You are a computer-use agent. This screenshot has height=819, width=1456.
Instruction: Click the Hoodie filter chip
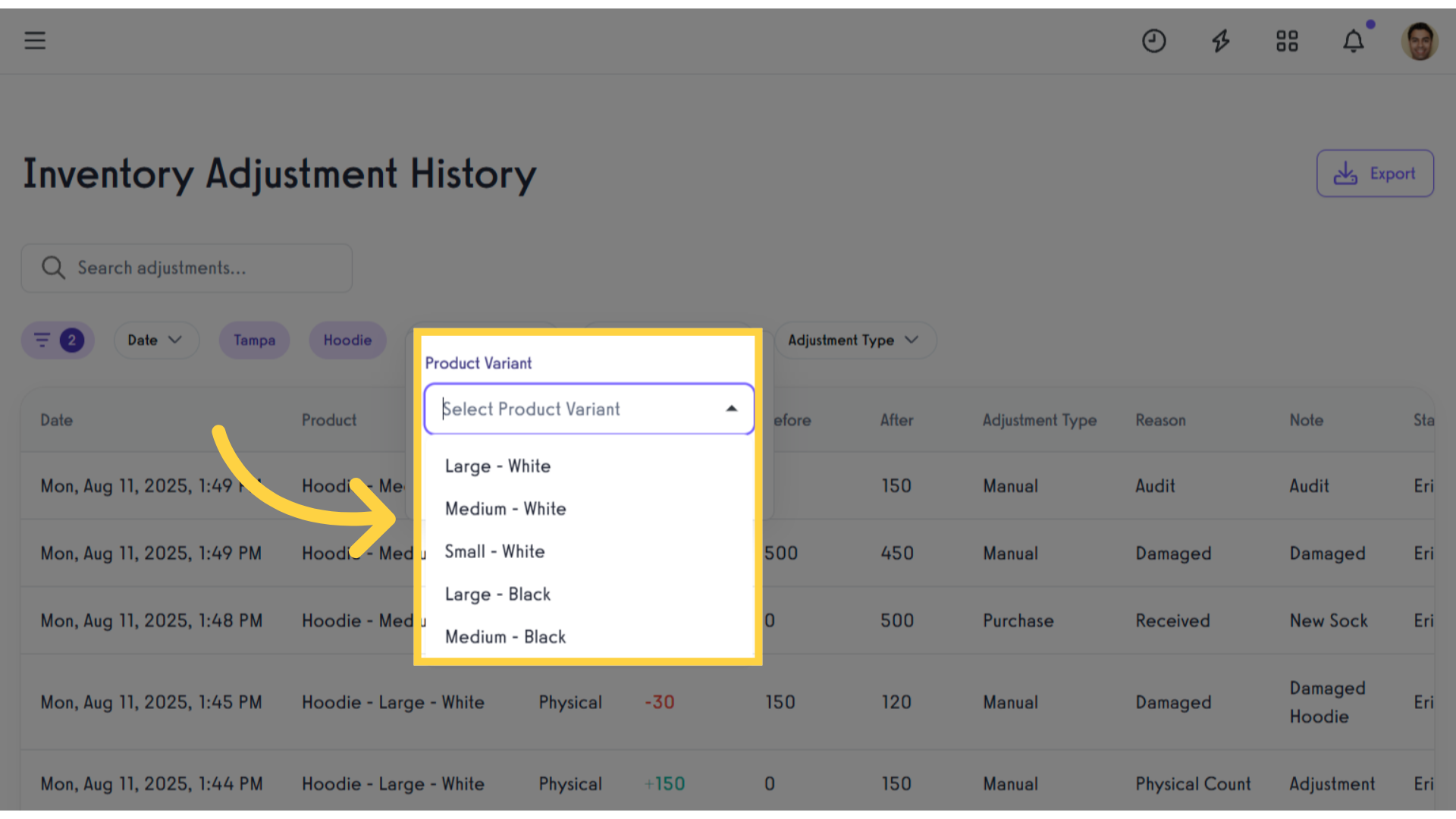(347, 340)
